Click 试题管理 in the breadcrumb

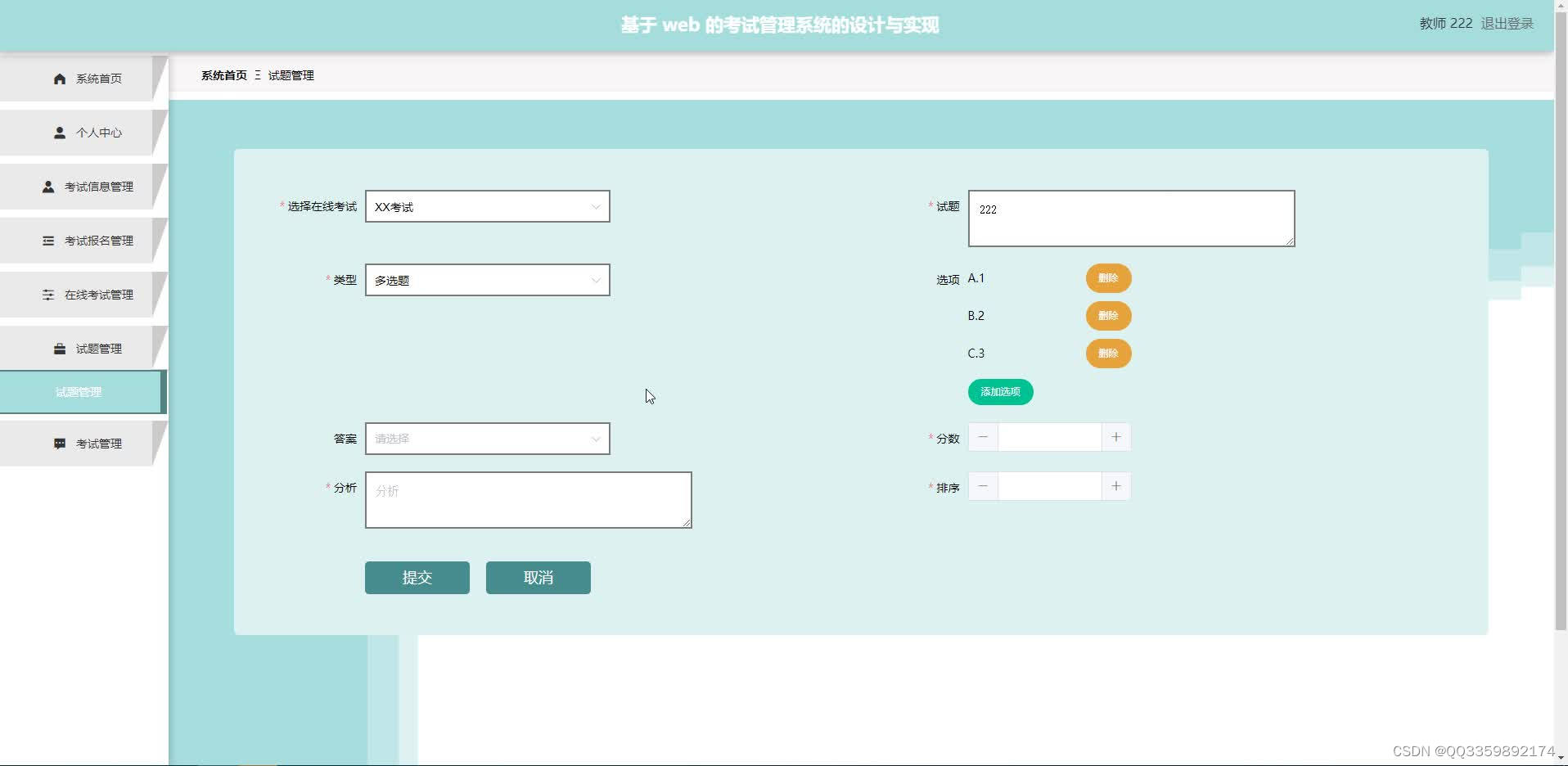point(291,75)
